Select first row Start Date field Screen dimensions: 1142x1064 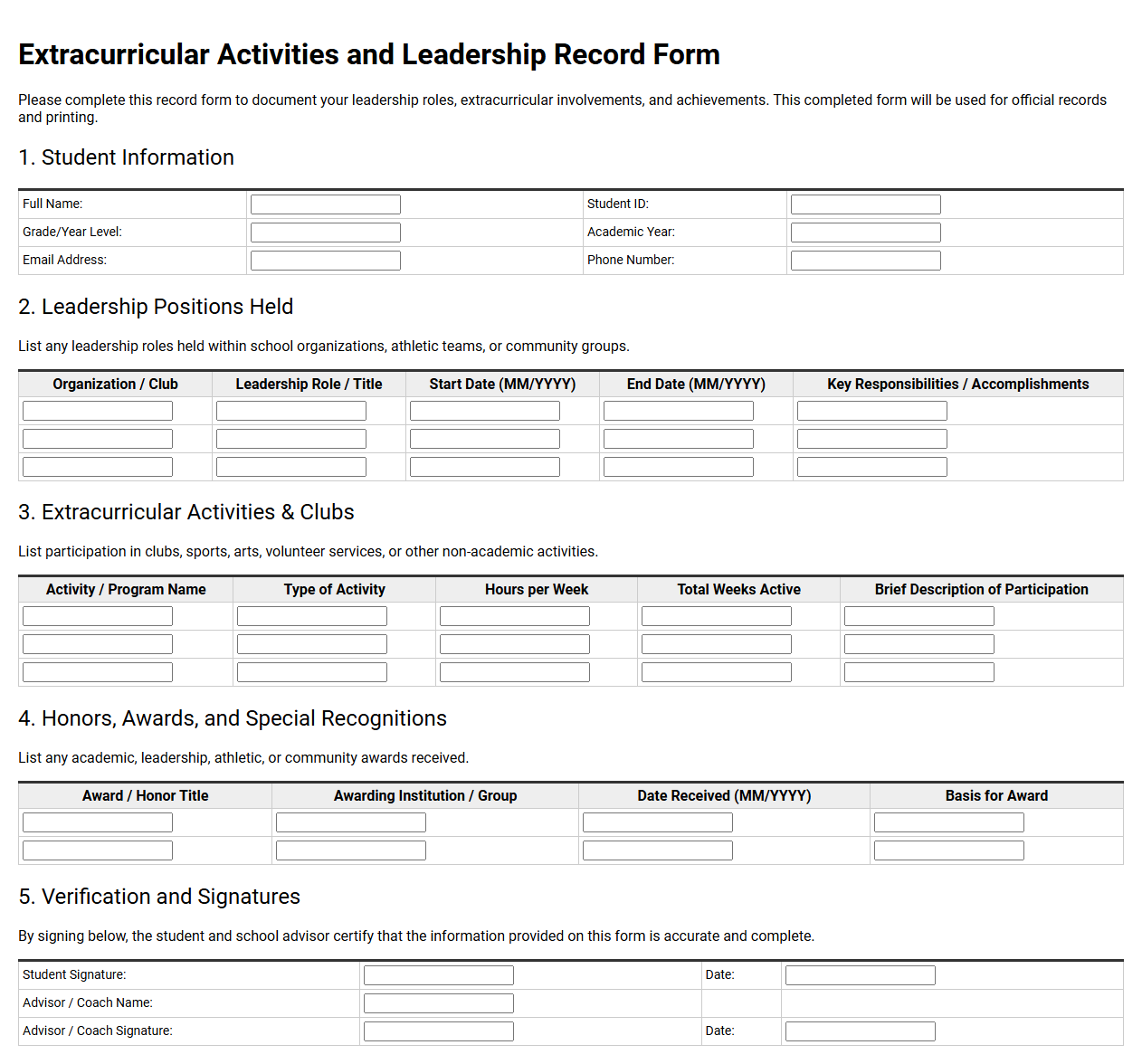[x=485, y=411]
